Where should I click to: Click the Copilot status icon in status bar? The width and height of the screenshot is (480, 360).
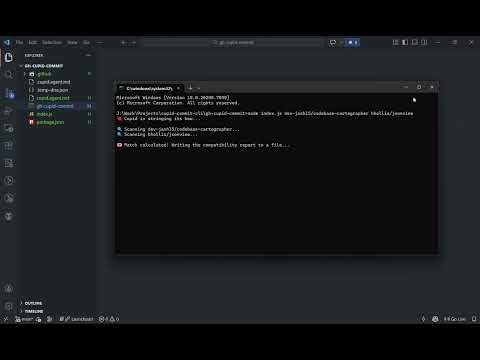click(x=435, y=319)
